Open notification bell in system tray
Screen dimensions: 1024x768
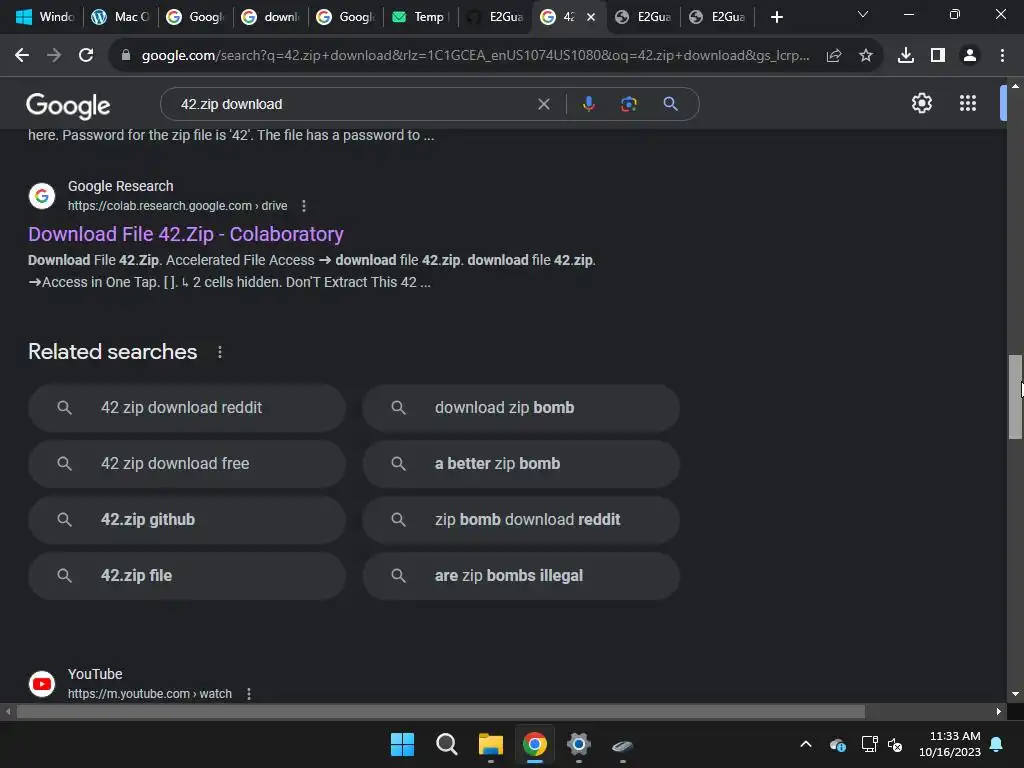pyautogui.click(x=997, y=744)
